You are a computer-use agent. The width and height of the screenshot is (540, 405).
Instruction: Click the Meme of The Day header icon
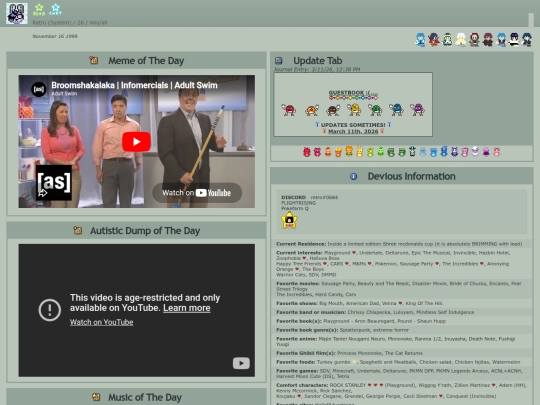click(94, 60)
